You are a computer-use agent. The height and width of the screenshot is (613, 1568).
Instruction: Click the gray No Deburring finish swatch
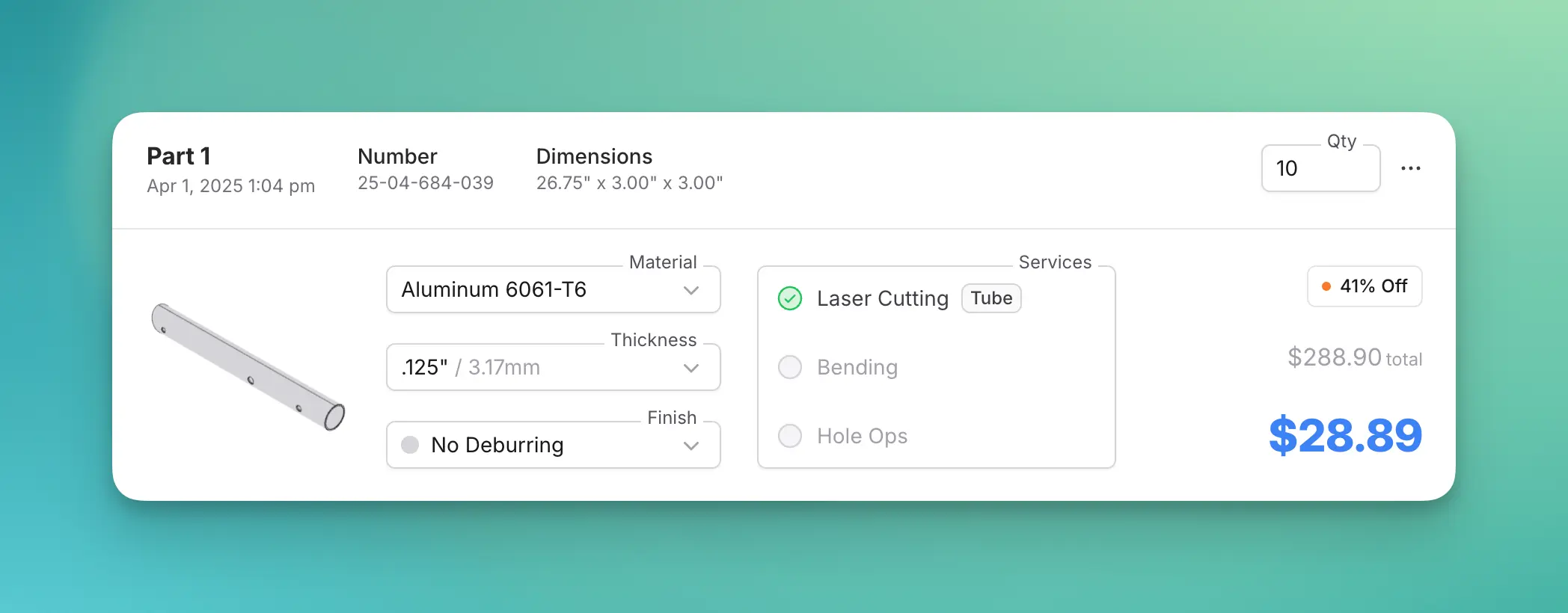(x=410, y=445)
